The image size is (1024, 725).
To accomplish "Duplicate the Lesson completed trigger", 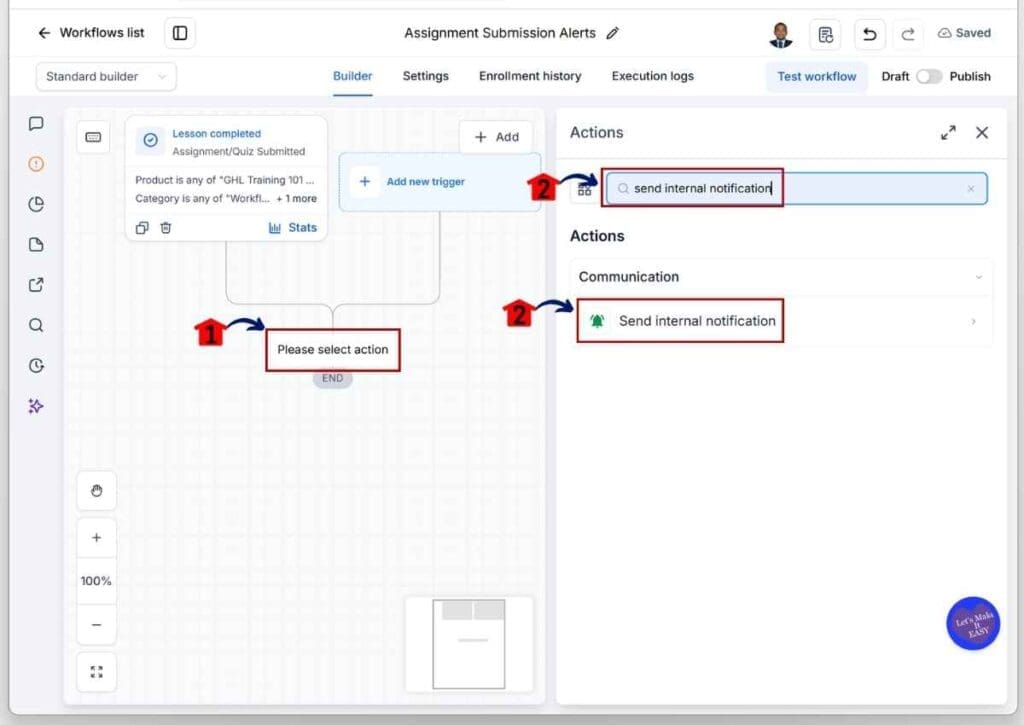I will tap(142, 228).
